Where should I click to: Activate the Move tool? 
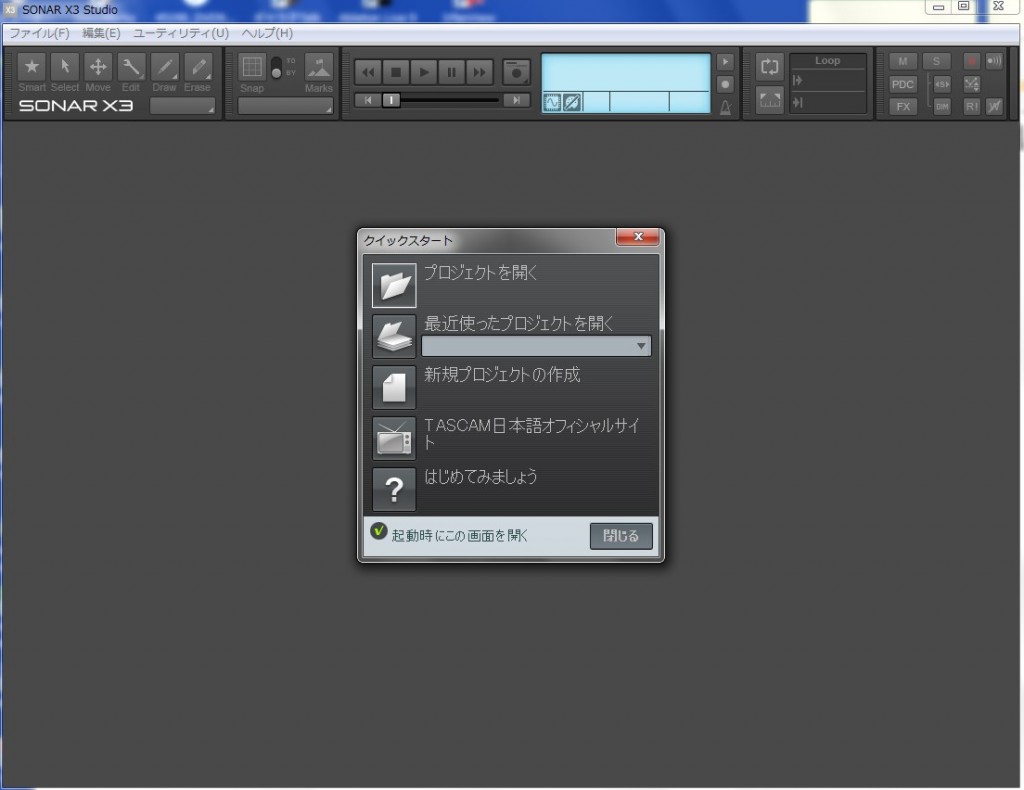tap(98, 67)
